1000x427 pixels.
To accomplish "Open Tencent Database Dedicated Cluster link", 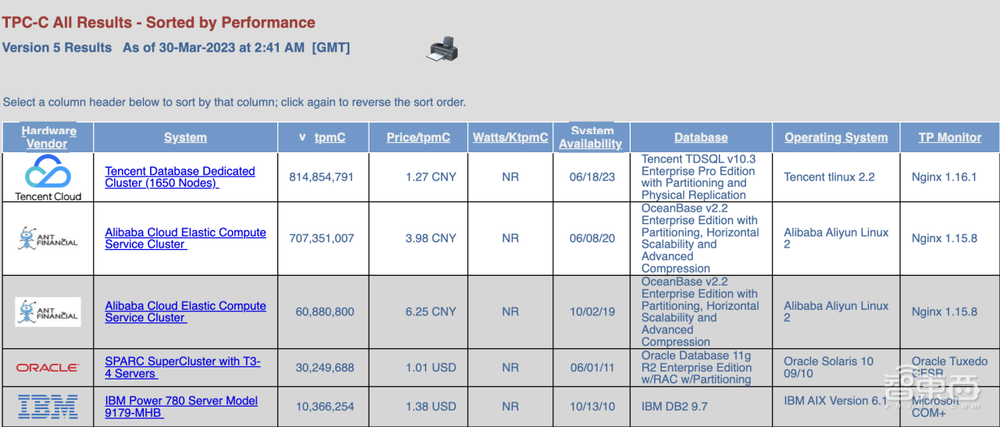I will click(x=180, y=177).
